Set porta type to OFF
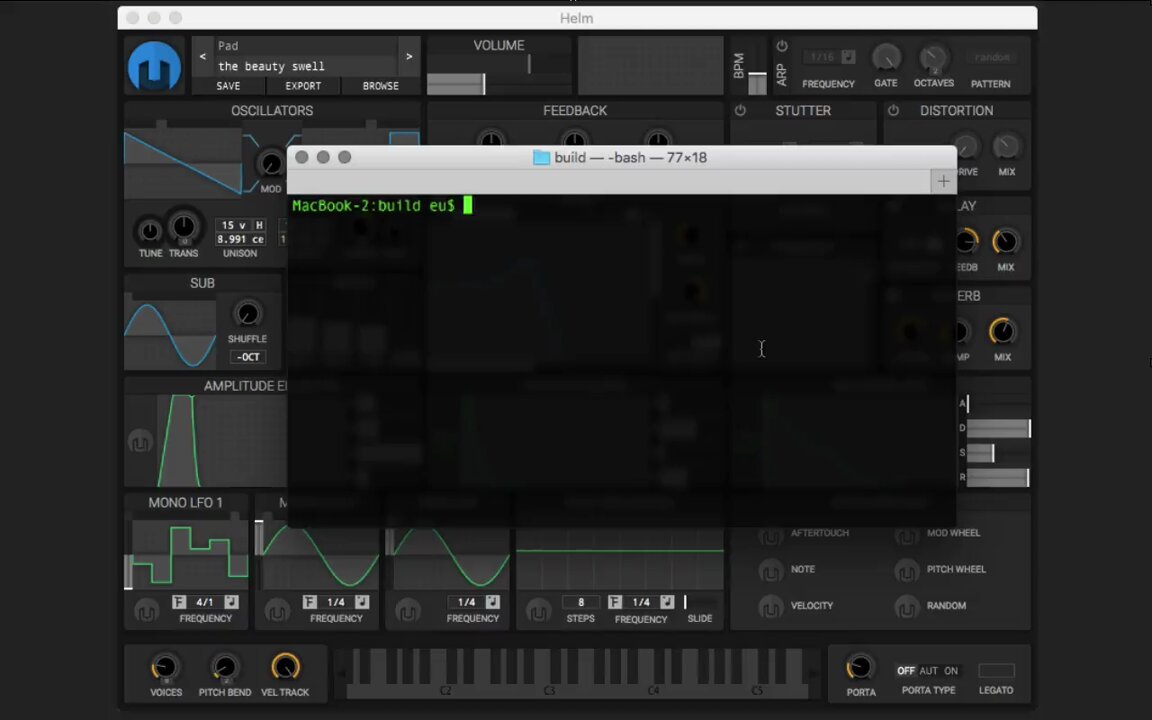This screenshot has width=1152, height=720. [906, 671]
